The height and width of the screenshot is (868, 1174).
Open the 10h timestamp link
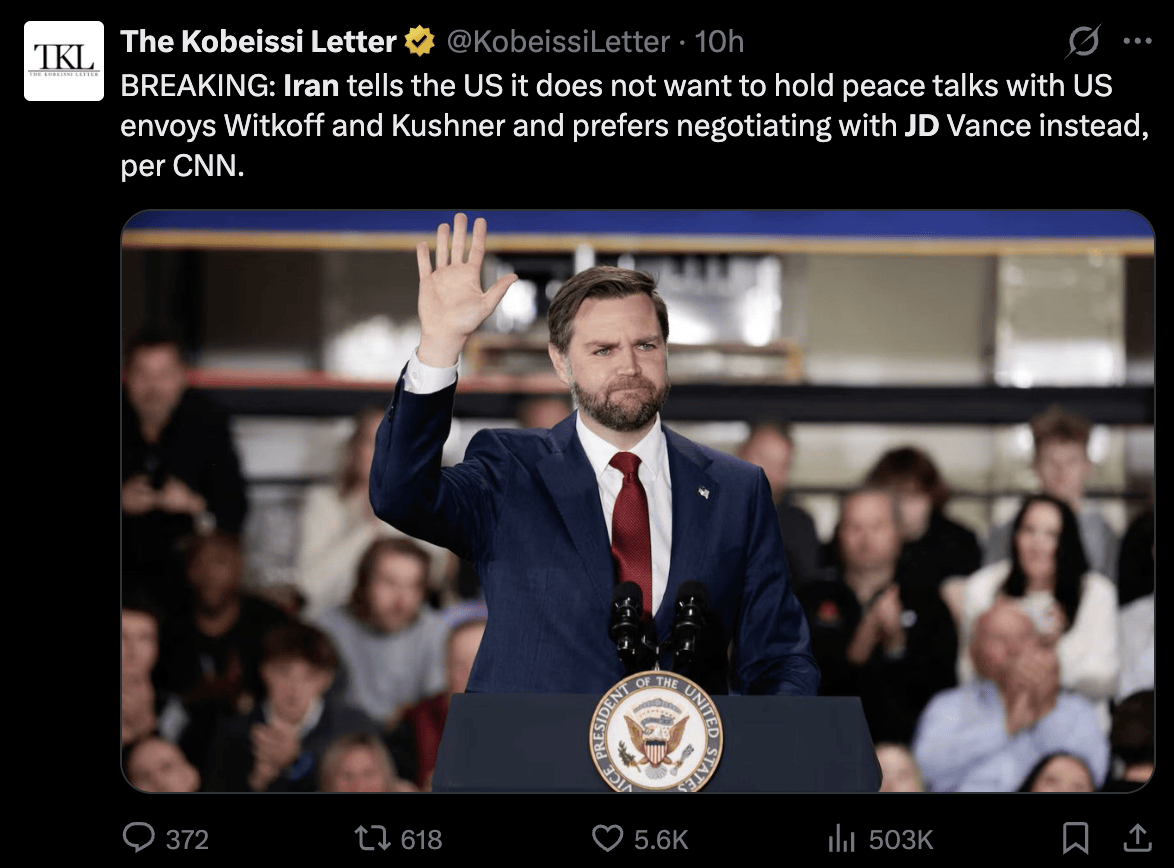tap(719, 42)
